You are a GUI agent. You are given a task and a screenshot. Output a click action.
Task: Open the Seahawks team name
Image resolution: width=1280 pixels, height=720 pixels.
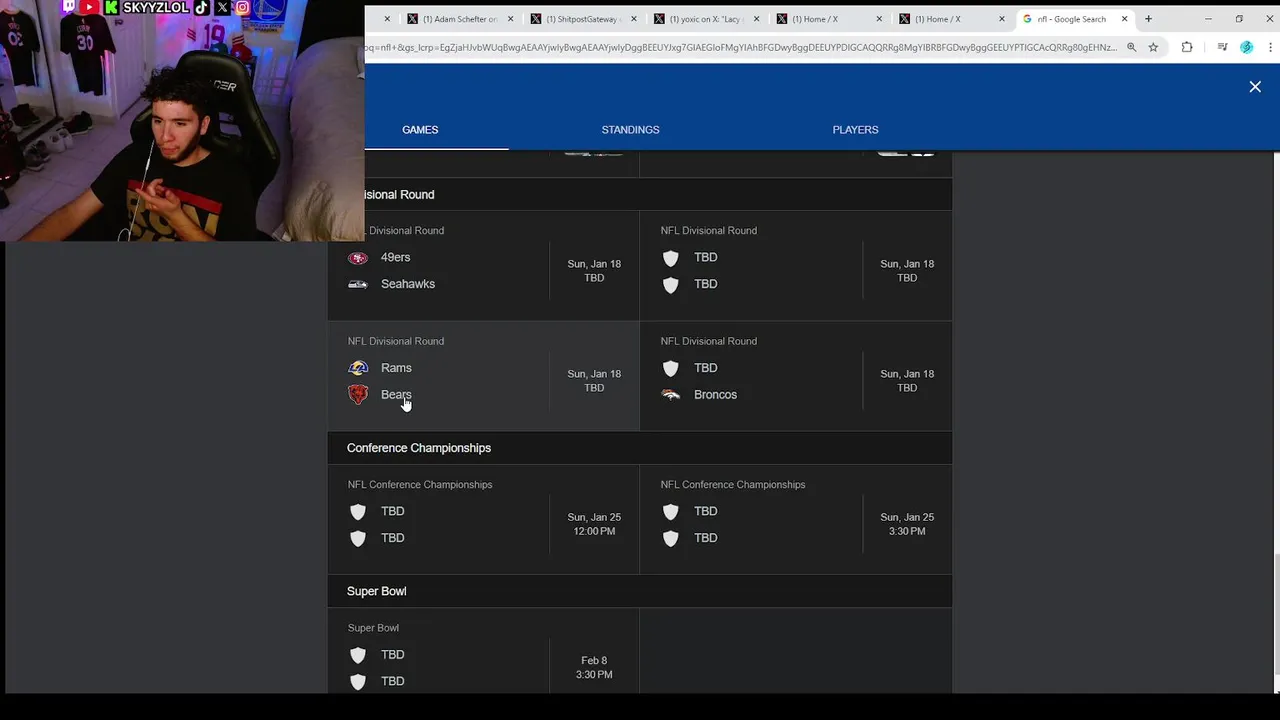pos(408,284)
